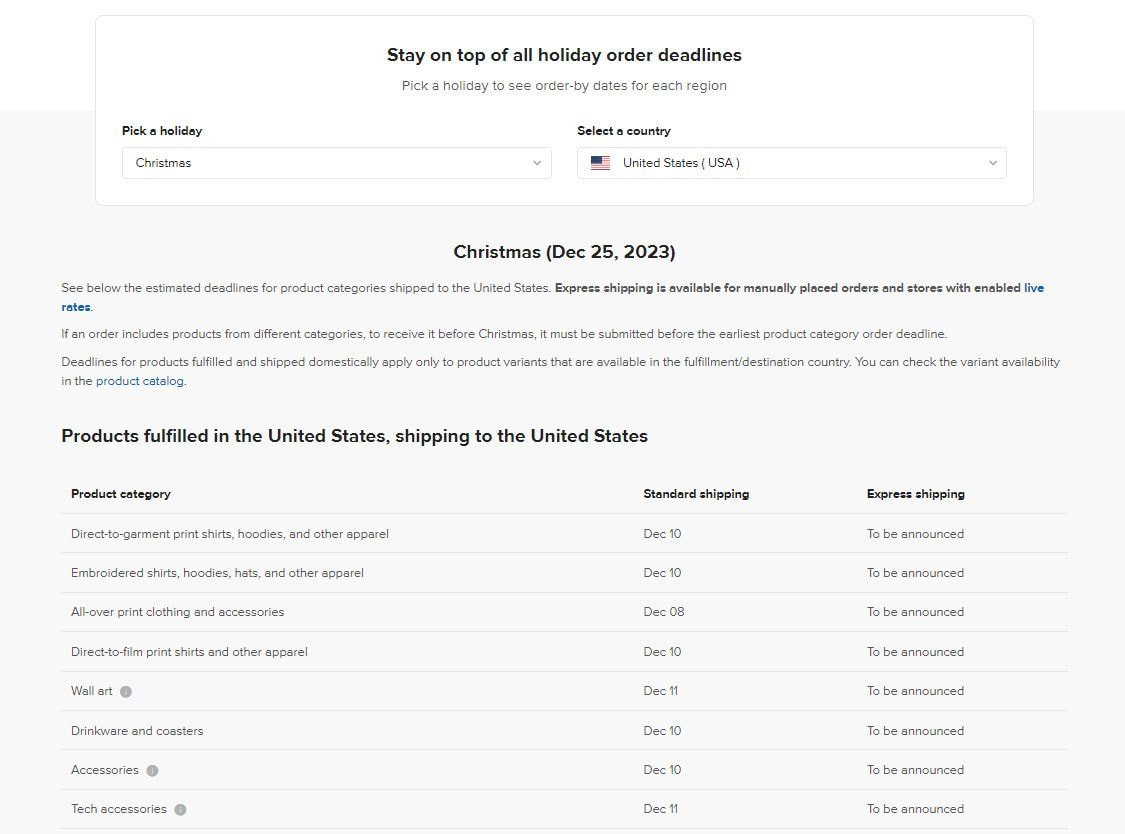Select the Product category column header
The height and width of the screenshot is (834, 1125).
[120, 494]
